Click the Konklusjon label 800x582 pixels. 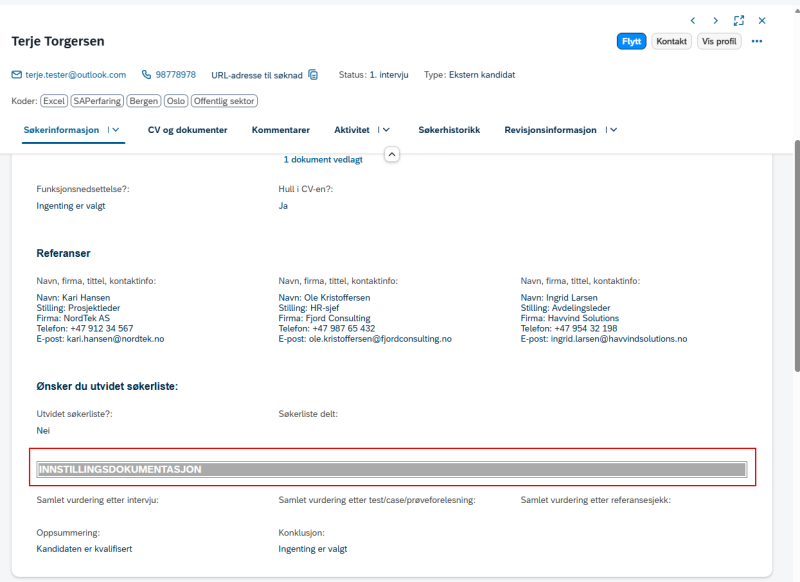(x=302, y=533)
